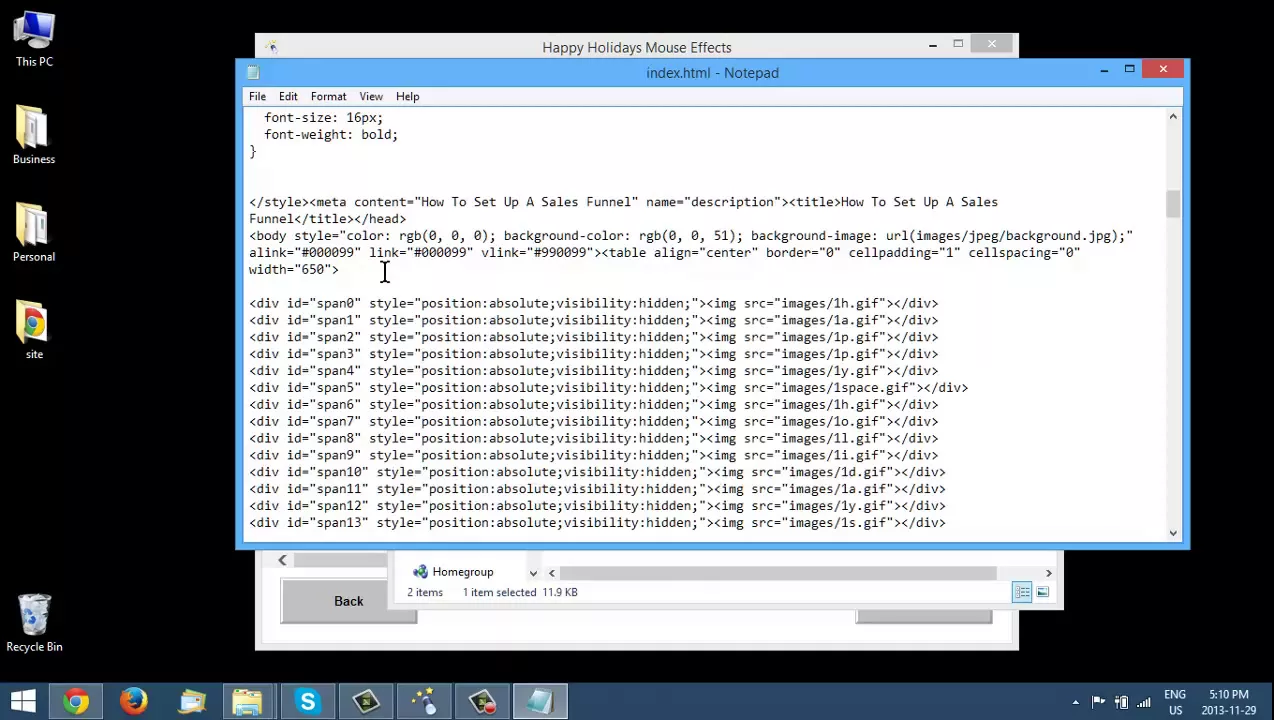Open the Camtasia icon in taskbar

tap(365, 701)
